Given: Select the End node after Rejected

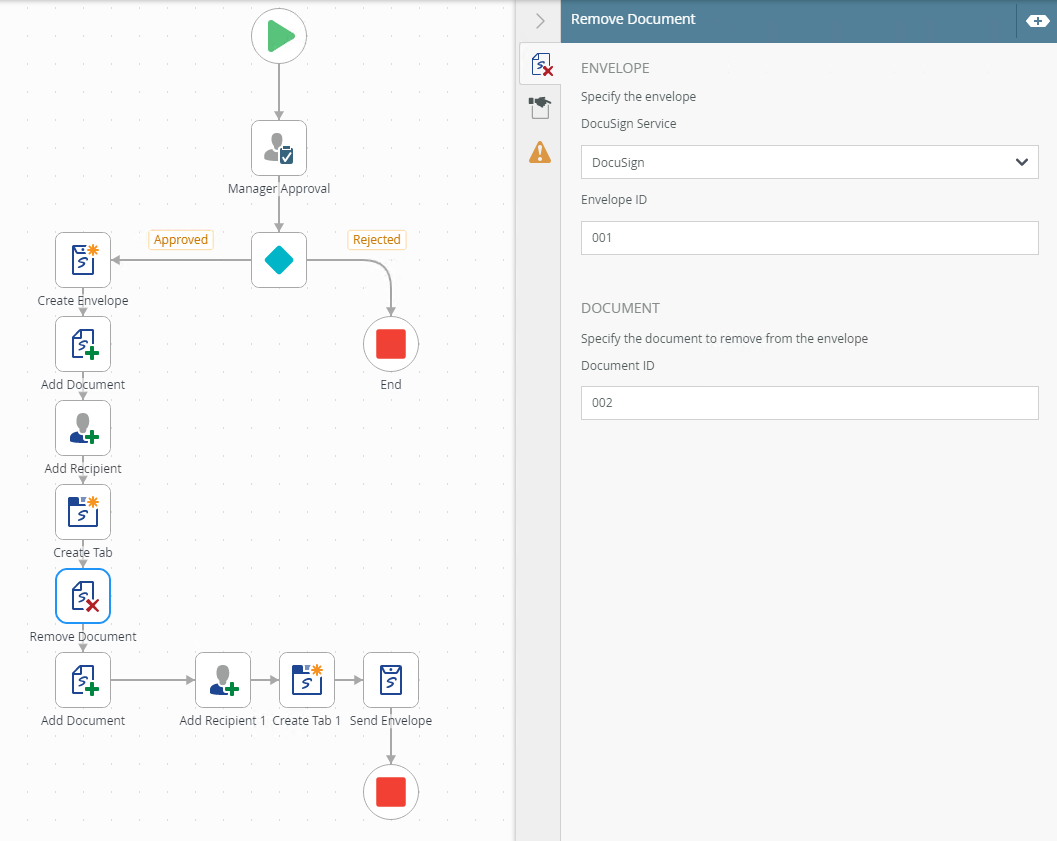Looking at the screenshot, I should point(390,344).
